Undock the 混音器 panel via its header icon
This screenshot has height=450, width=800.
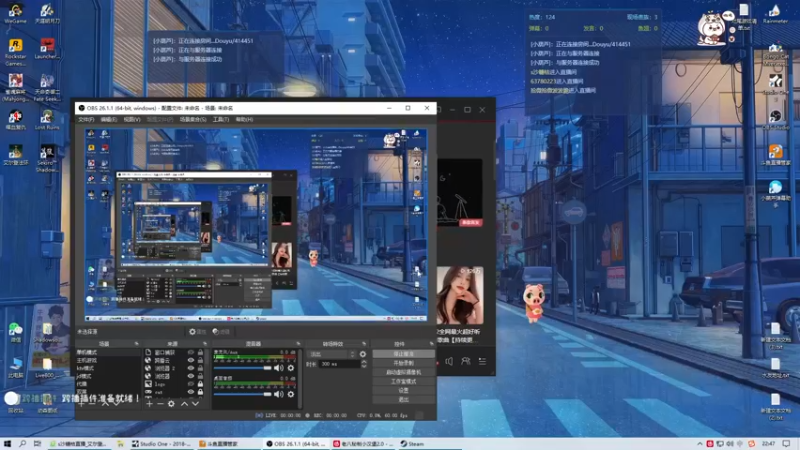coord(298,344)
